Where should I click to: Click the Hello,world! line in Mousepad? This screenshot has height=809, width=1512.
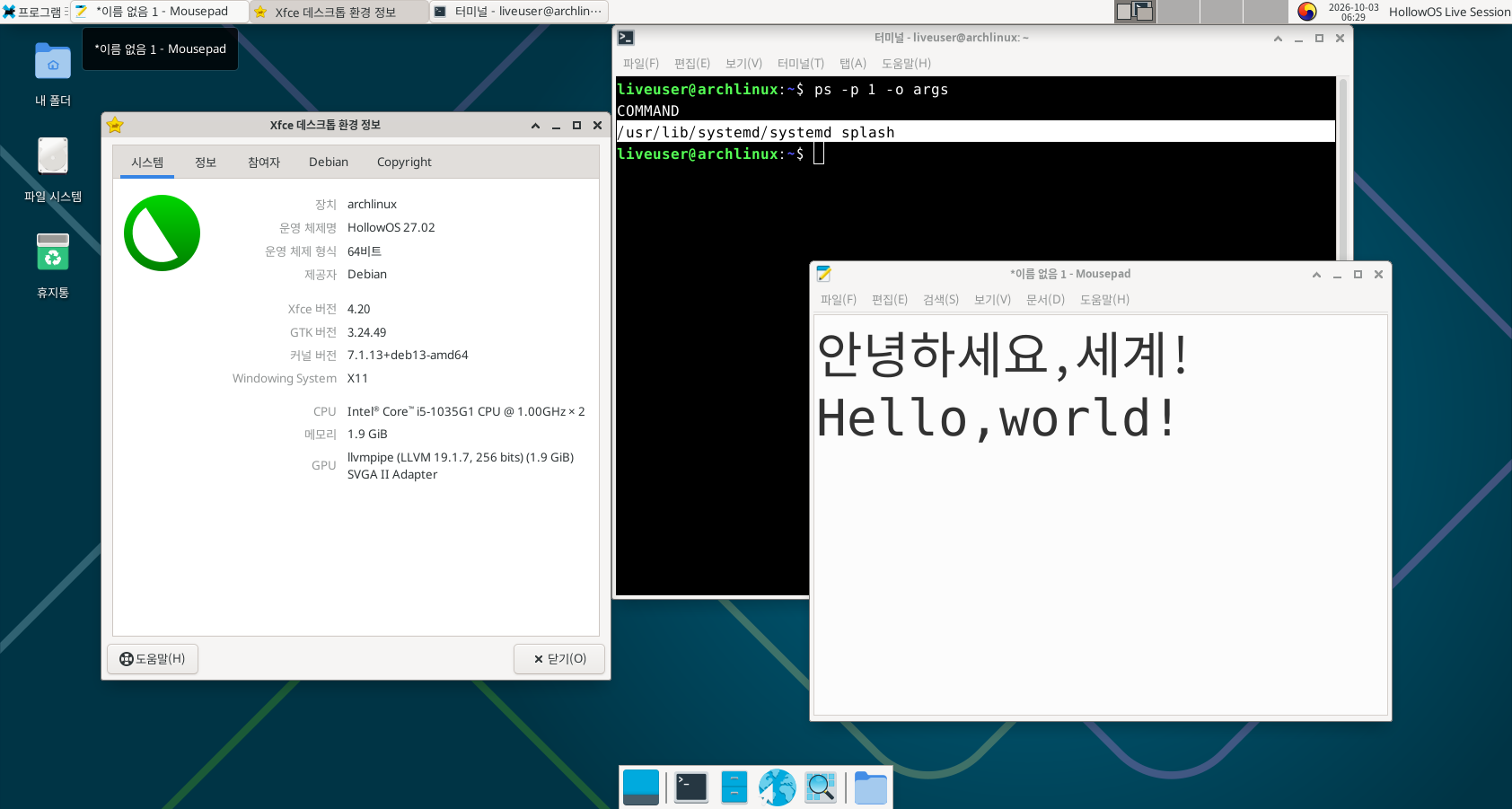tap(997, 418)
